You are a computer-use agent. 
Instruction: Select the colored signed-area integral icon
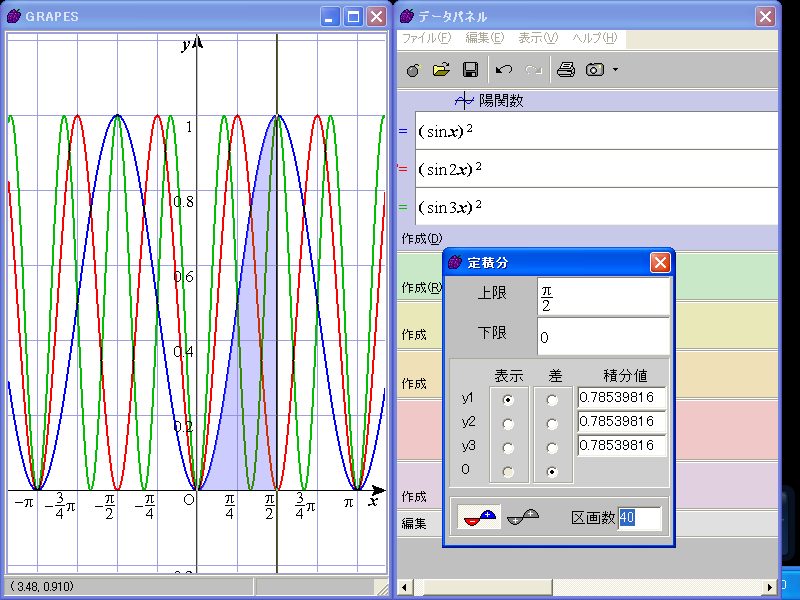pyautogui.click(x=478, y=517)
